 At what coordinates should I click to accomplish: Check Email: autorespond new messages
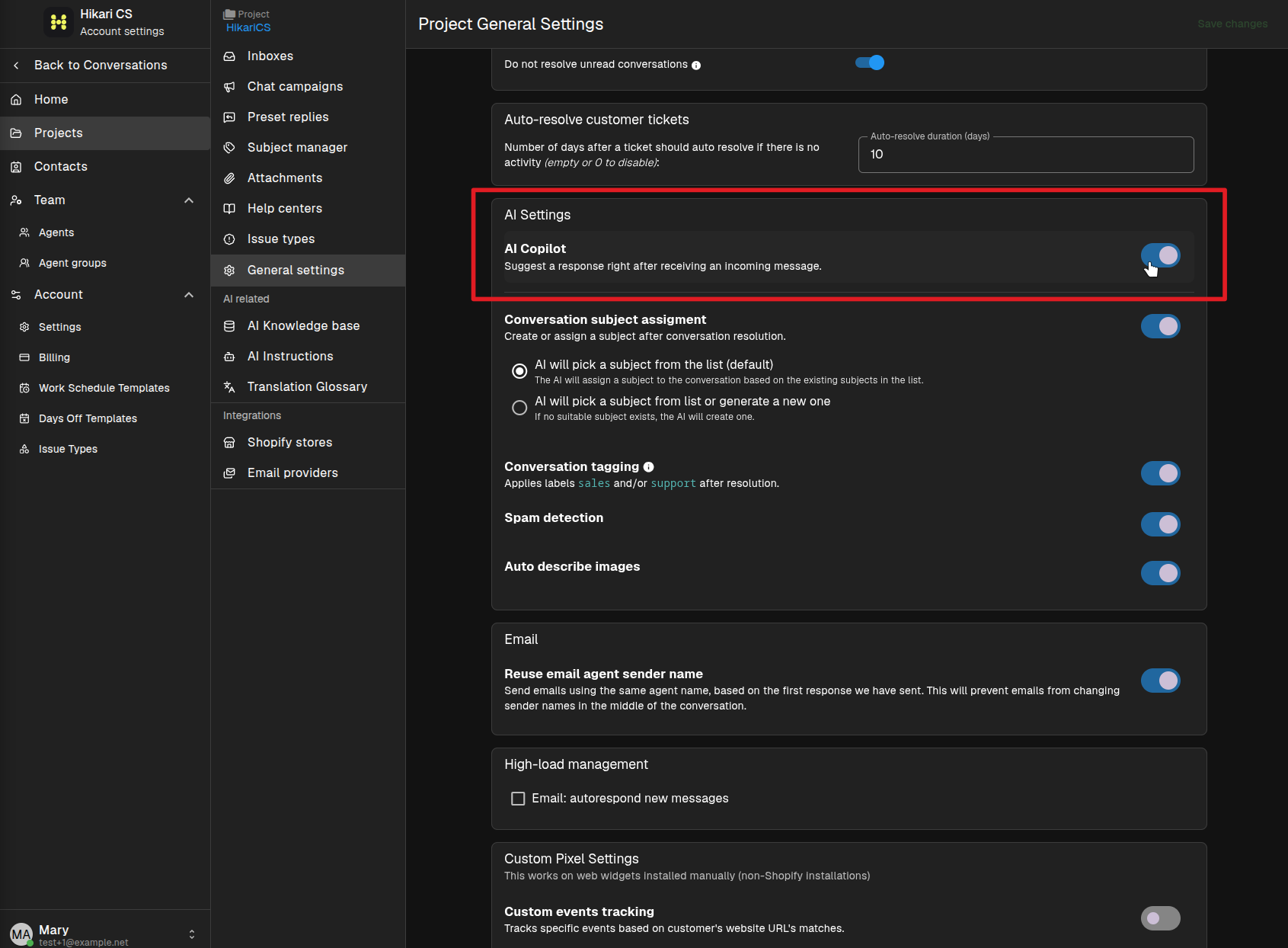coord(518,799)
